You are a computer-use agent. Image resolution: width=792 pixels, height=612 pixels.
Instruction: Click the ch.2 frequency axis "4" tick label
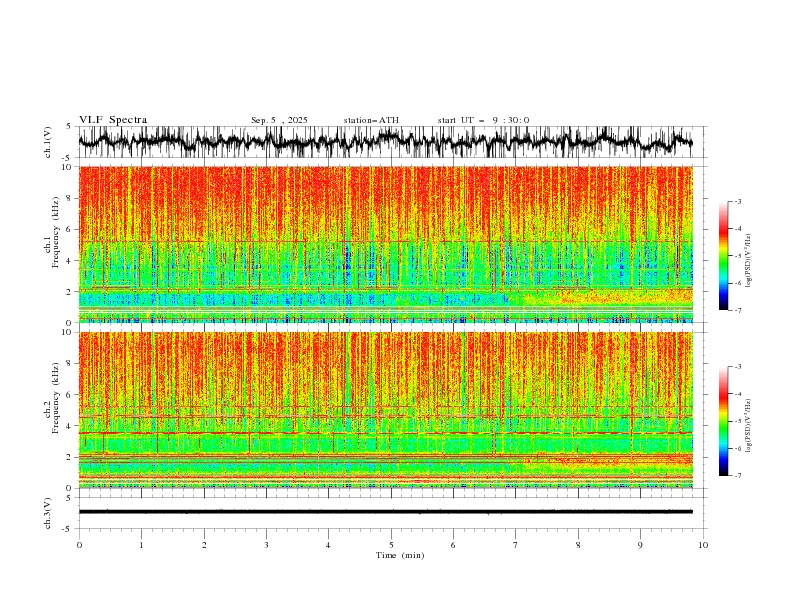(x=70, y=426)
